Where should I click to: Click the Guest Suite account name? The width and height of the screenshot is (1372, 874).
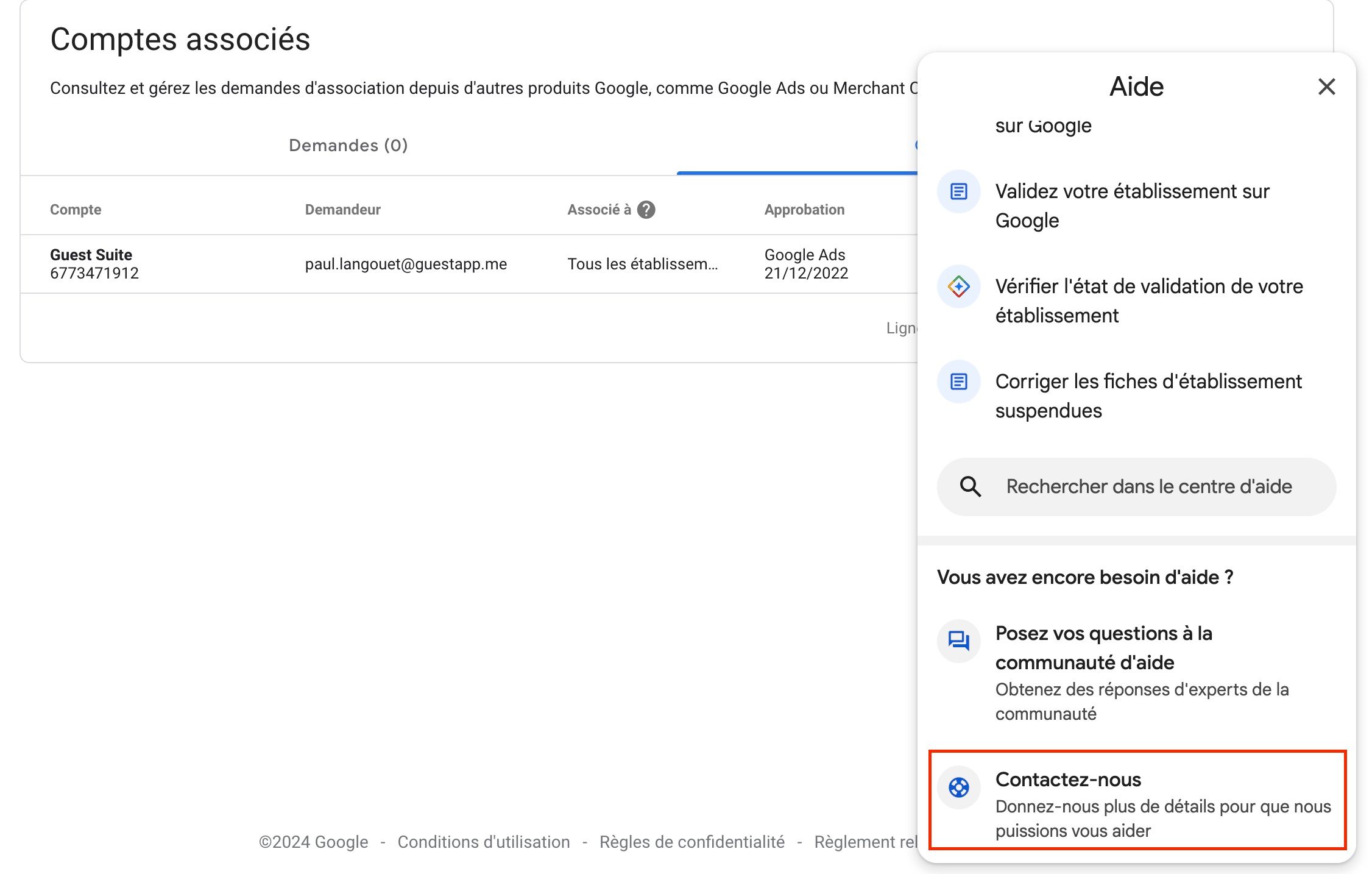pos(91,255)
